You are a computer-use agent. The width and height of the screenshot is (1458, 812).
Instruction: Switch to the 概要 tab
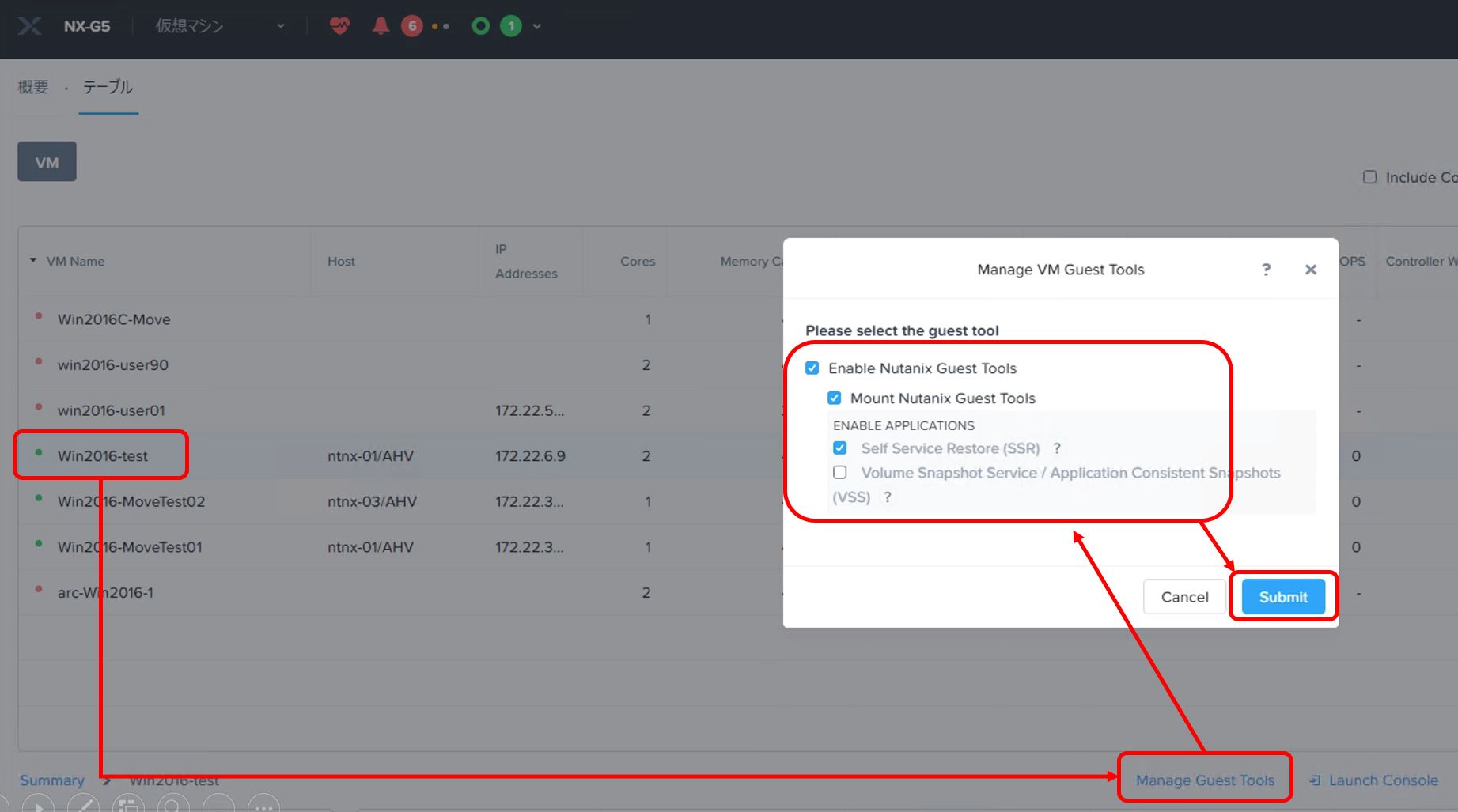[33, 87]
